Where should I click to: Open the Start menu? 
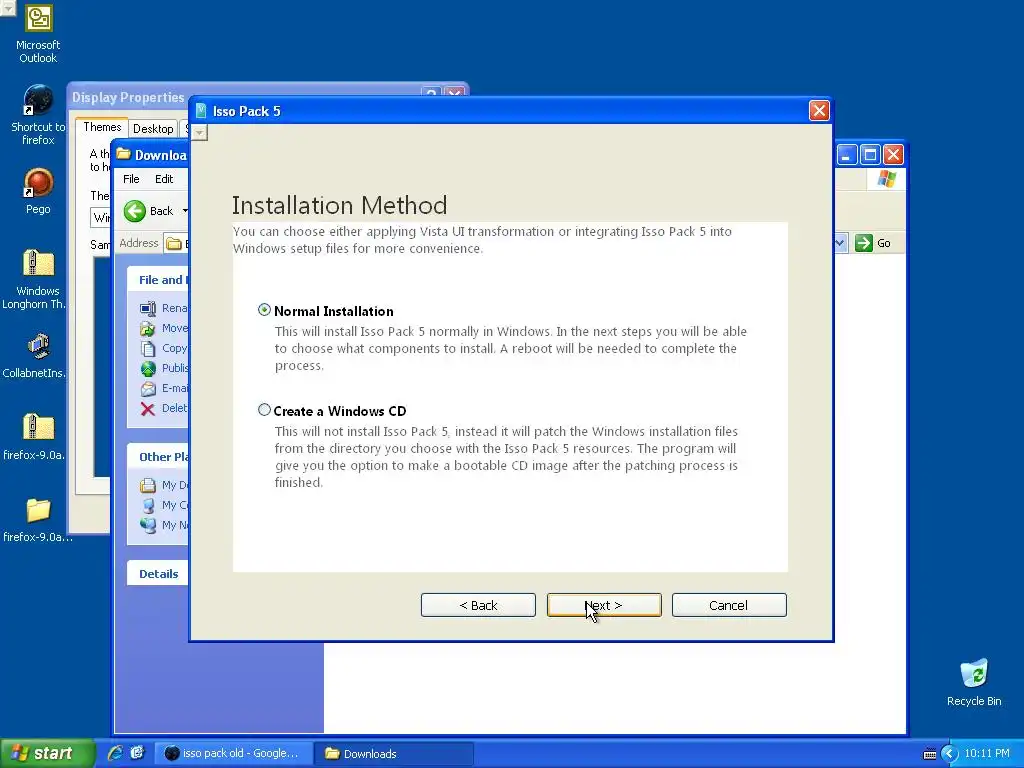coord(46,753)
